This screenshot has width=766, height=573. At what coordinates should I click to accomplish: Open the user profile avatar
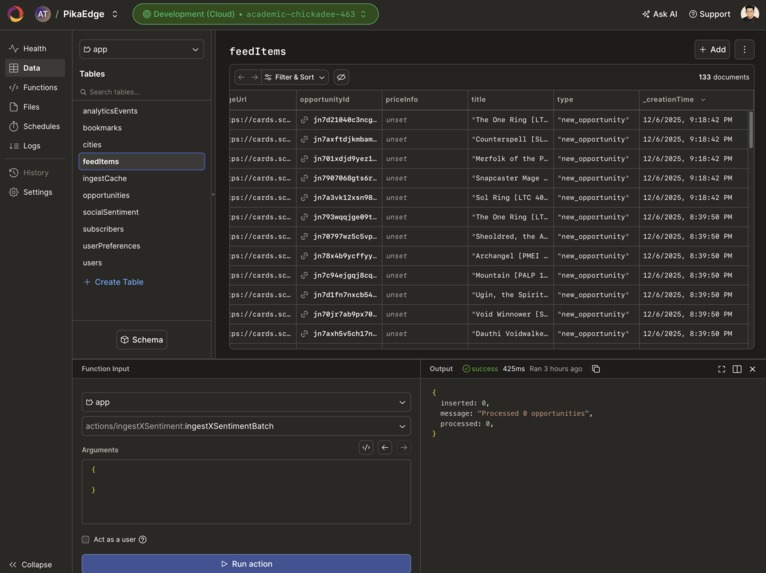749,14
